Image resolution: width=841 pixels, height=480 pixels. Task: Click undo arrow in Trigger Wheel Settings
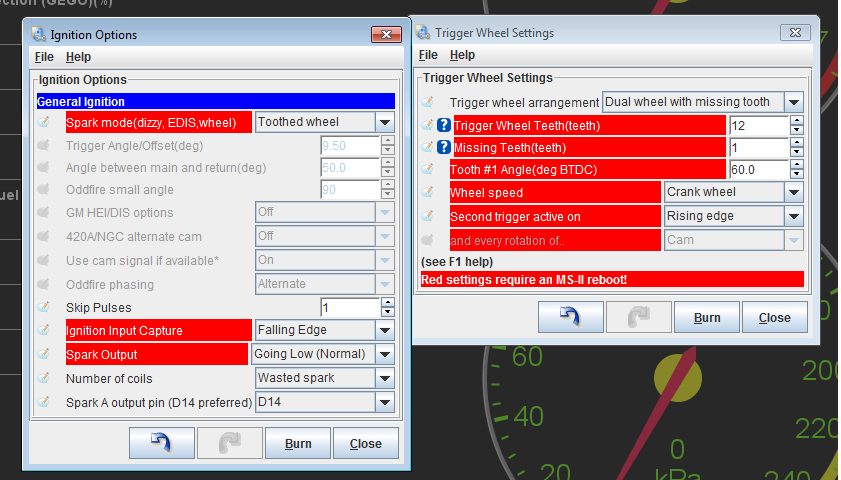click(x=570, y=317)
